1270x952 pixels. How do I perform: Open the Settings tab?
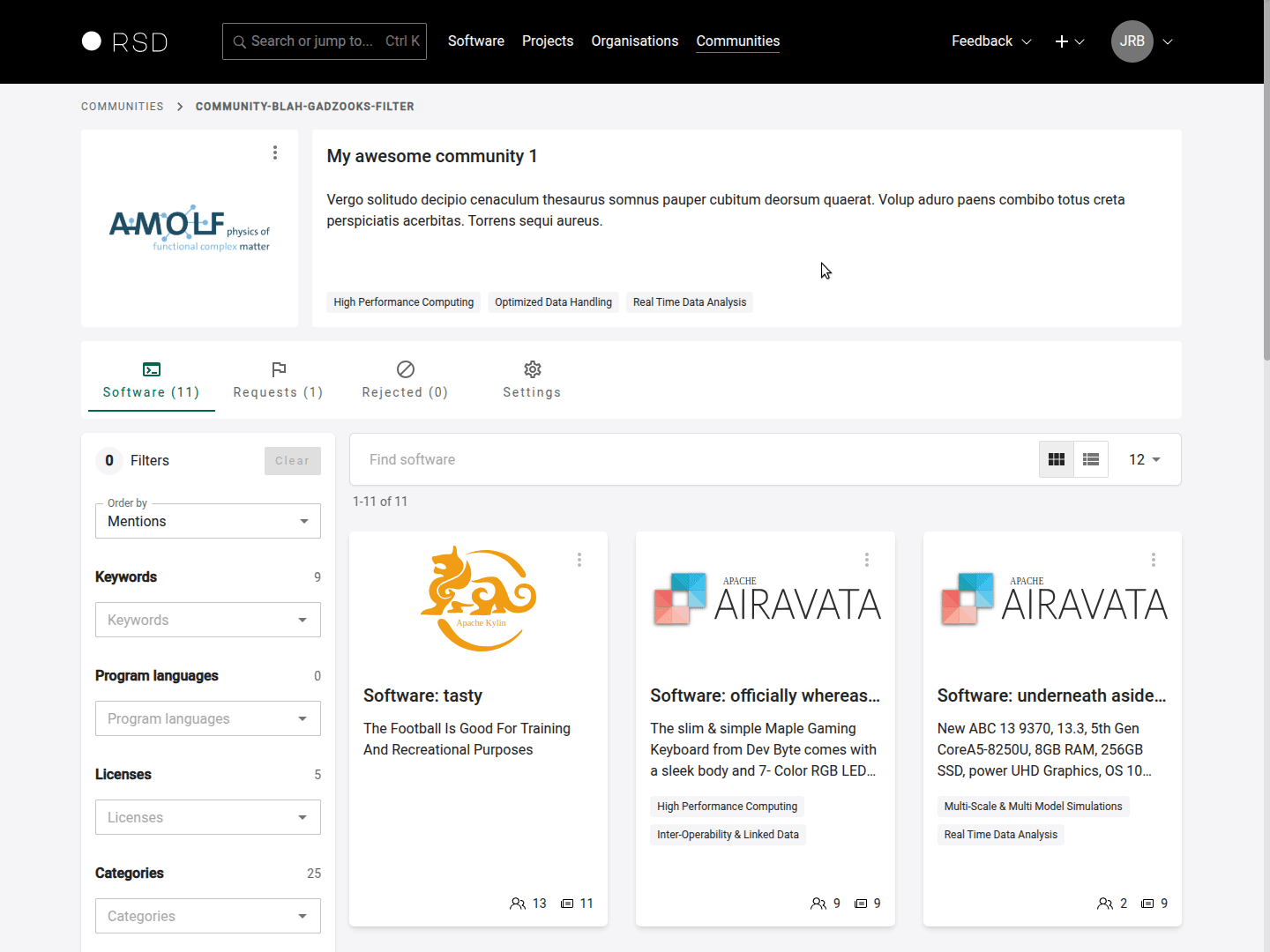(532, 380)
